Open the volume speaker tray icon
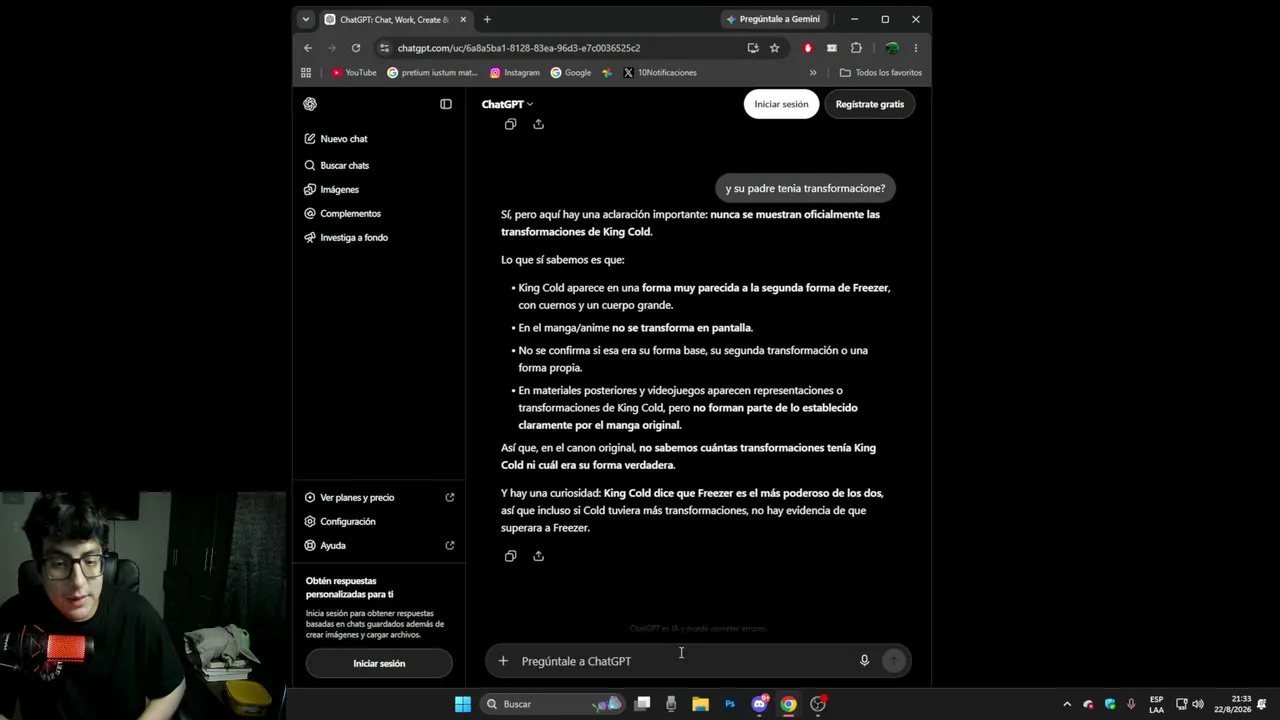 click(x=1198, y=704)
